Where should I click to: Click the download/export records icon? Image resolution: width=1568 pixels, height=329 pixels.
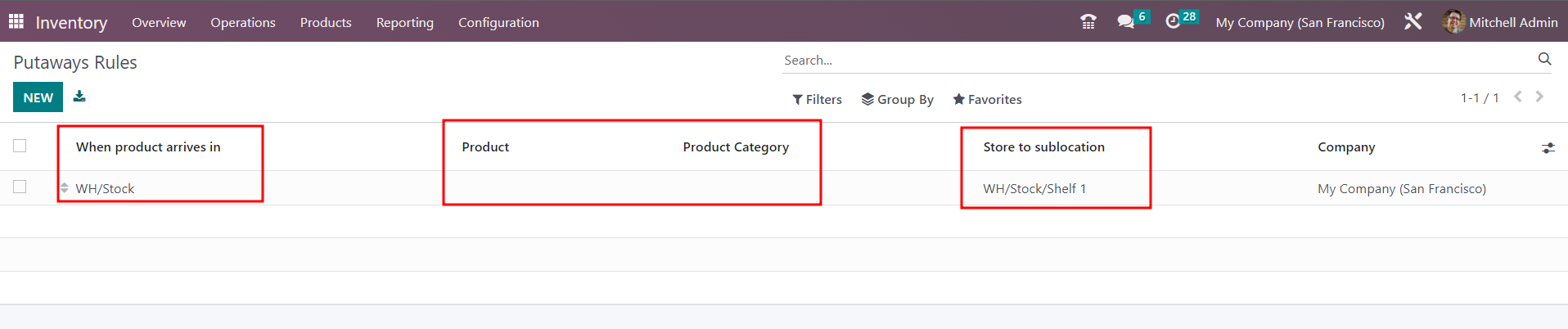point(79,97)
